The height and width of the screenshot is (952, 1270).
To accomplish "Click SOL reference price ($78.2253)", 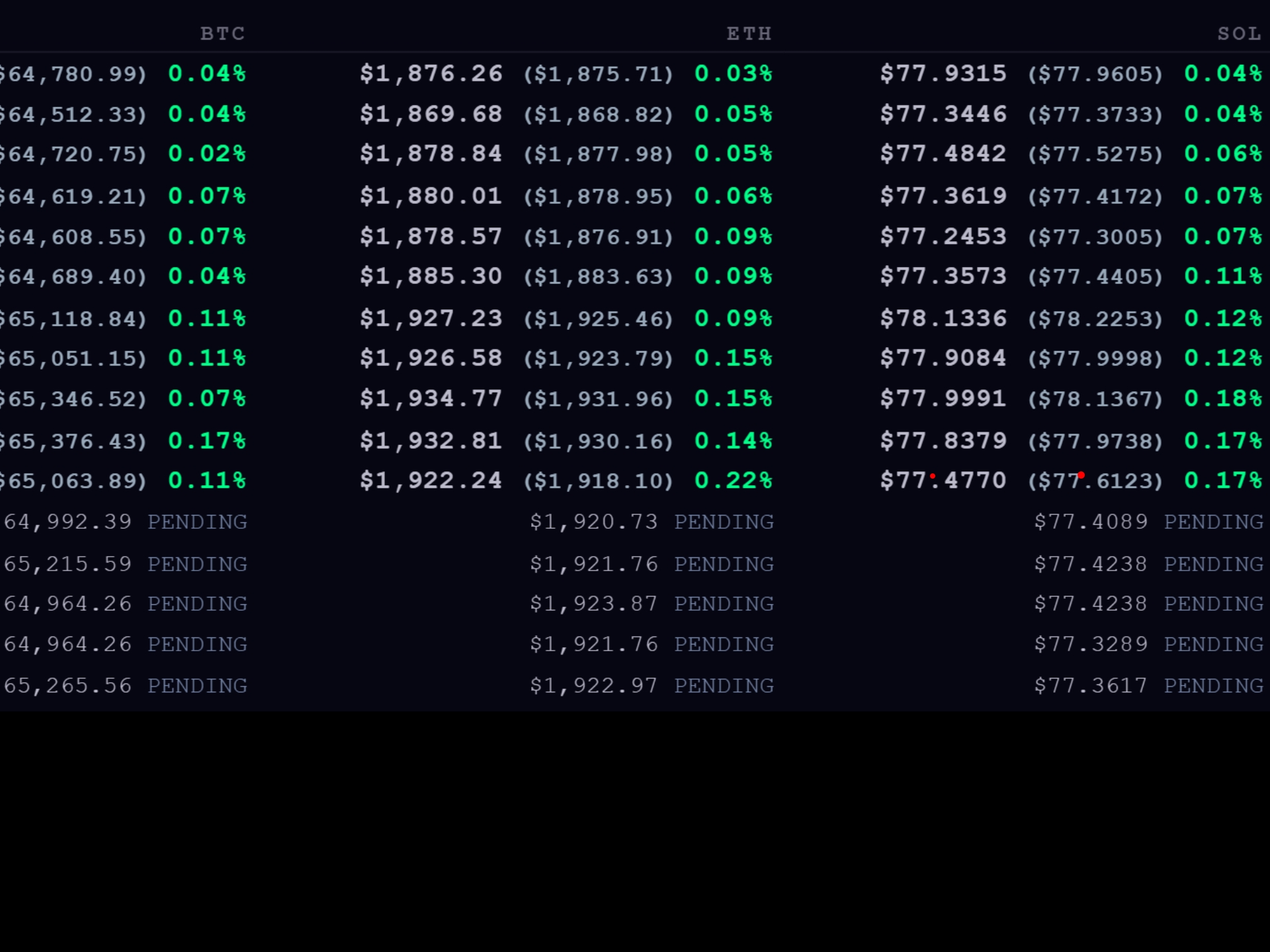I will point(1095,319).
